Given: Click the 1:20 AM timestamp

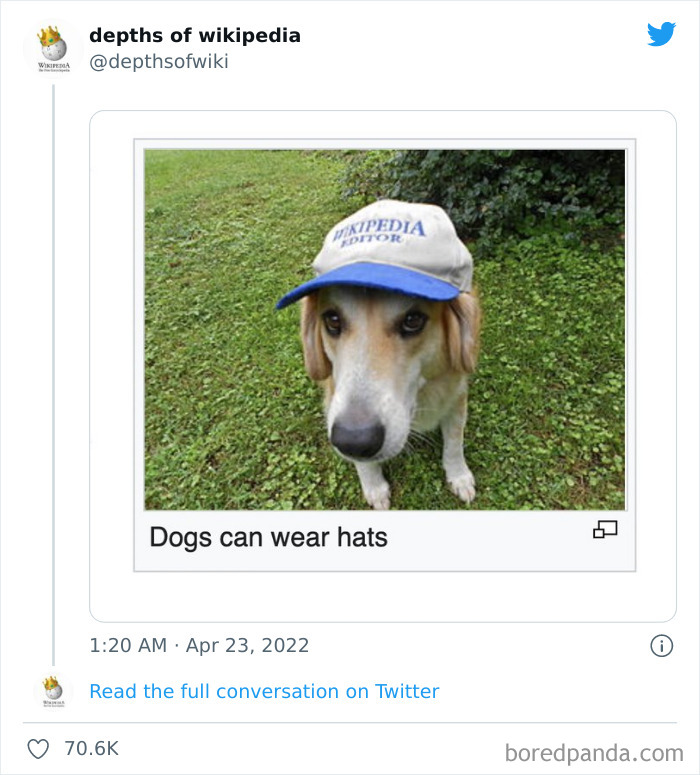Looking at the screenshot, I should coord(128,646).
